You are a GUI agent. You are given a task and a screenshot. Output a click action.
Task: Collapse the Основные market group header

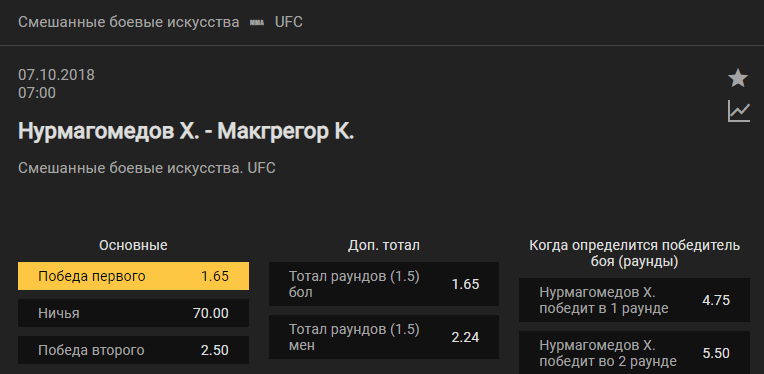pos(133,245)
